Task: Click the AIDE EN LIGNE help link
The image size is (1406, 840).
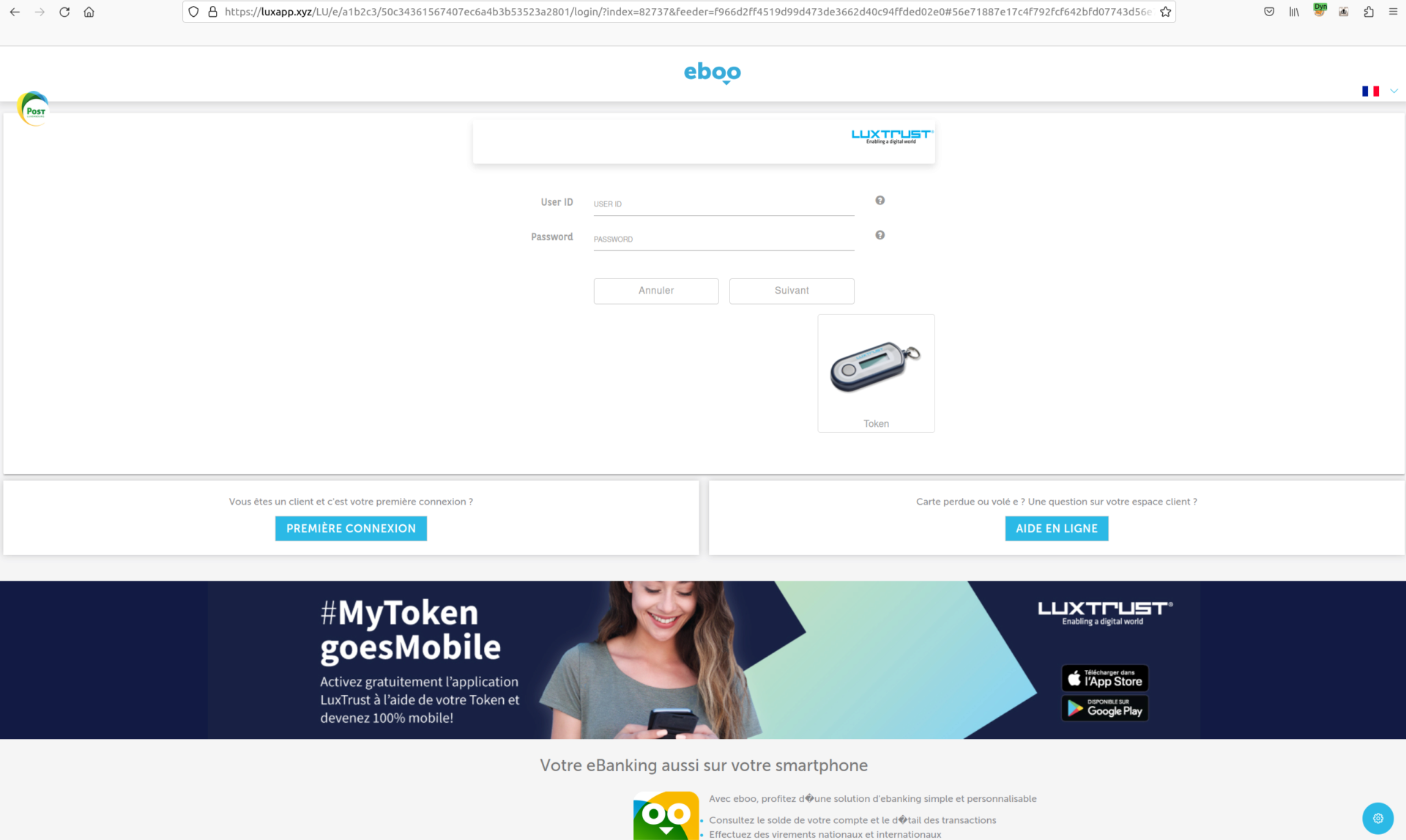Action: [x=1056, y=528]
